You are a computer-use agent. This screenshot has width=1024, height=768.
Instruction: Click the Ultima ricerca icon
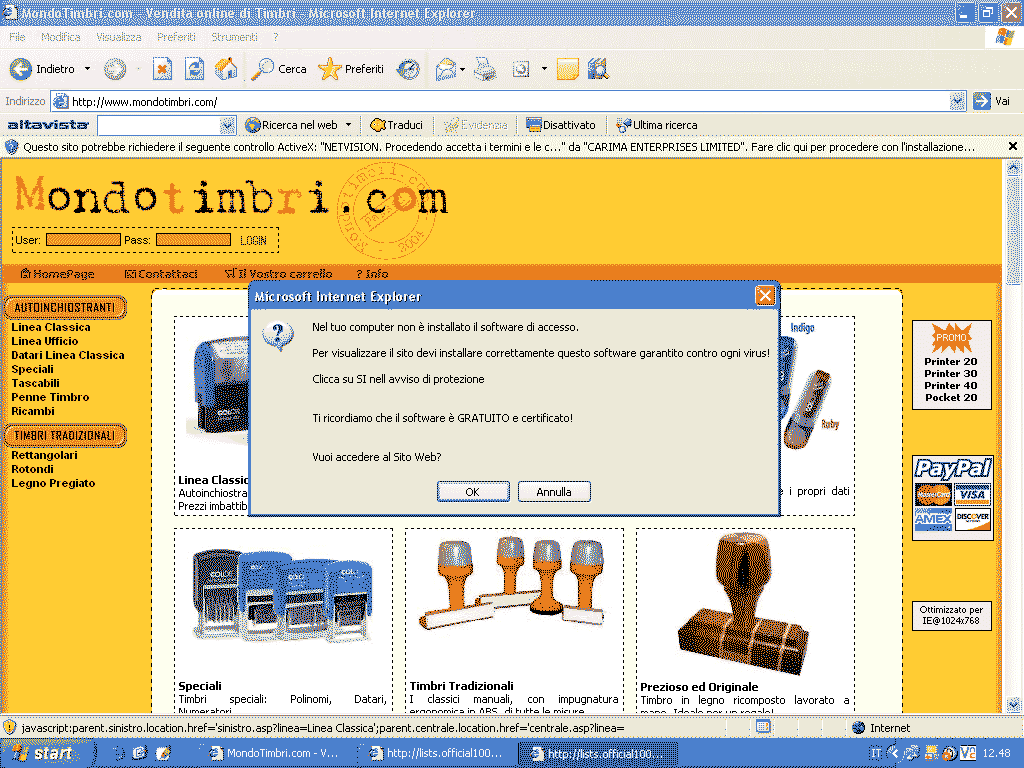(x=624, y=125)
